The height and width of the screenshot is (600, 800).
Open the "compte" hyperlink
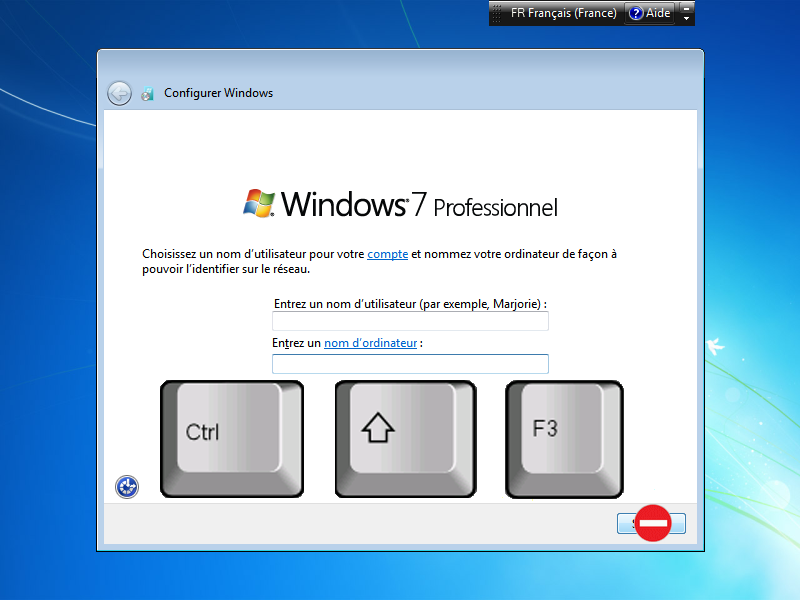click(x=387, y=254)
